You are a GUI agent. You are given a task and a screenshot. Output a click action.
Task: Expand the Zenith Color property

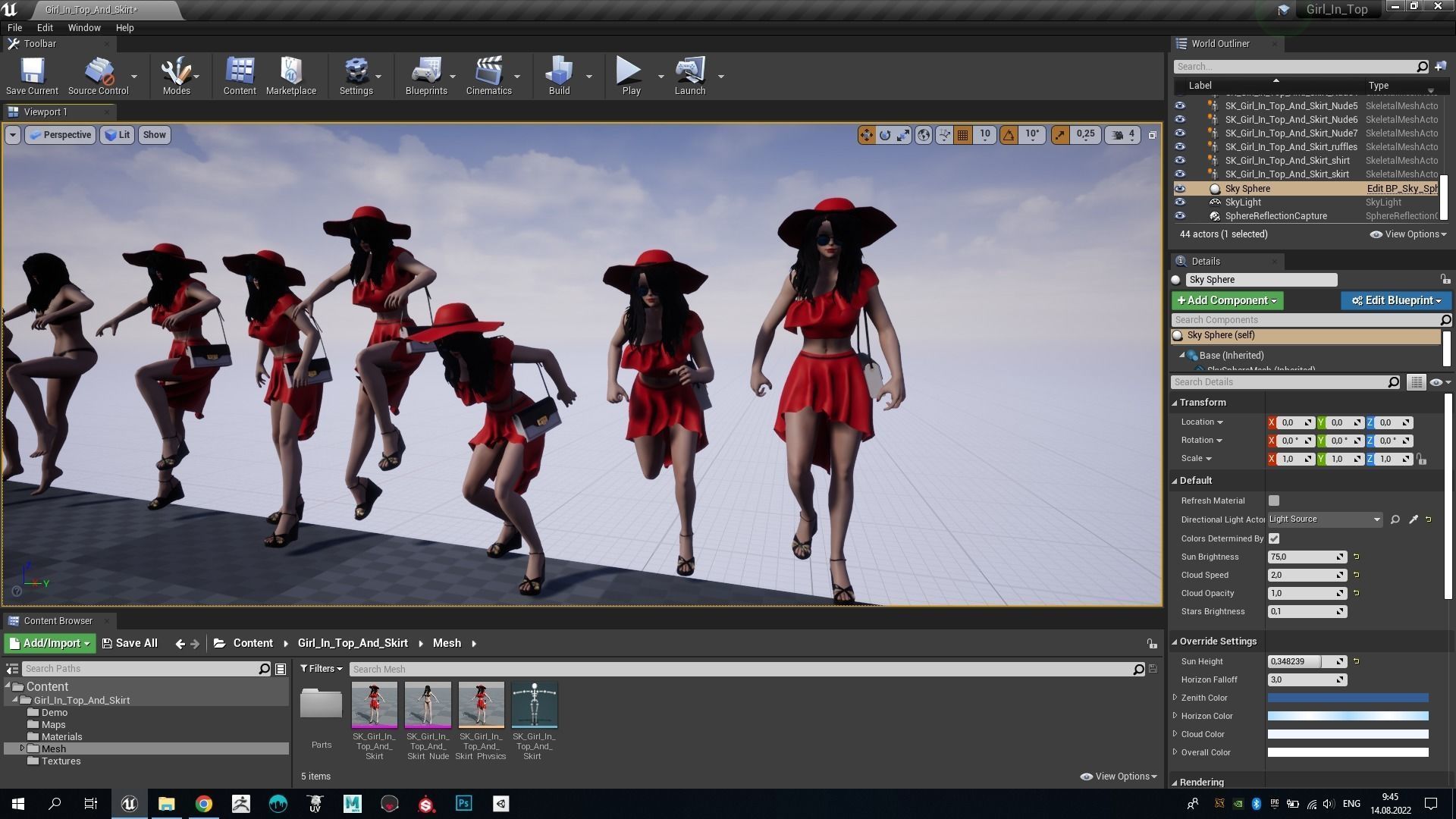pos(1175,698)
